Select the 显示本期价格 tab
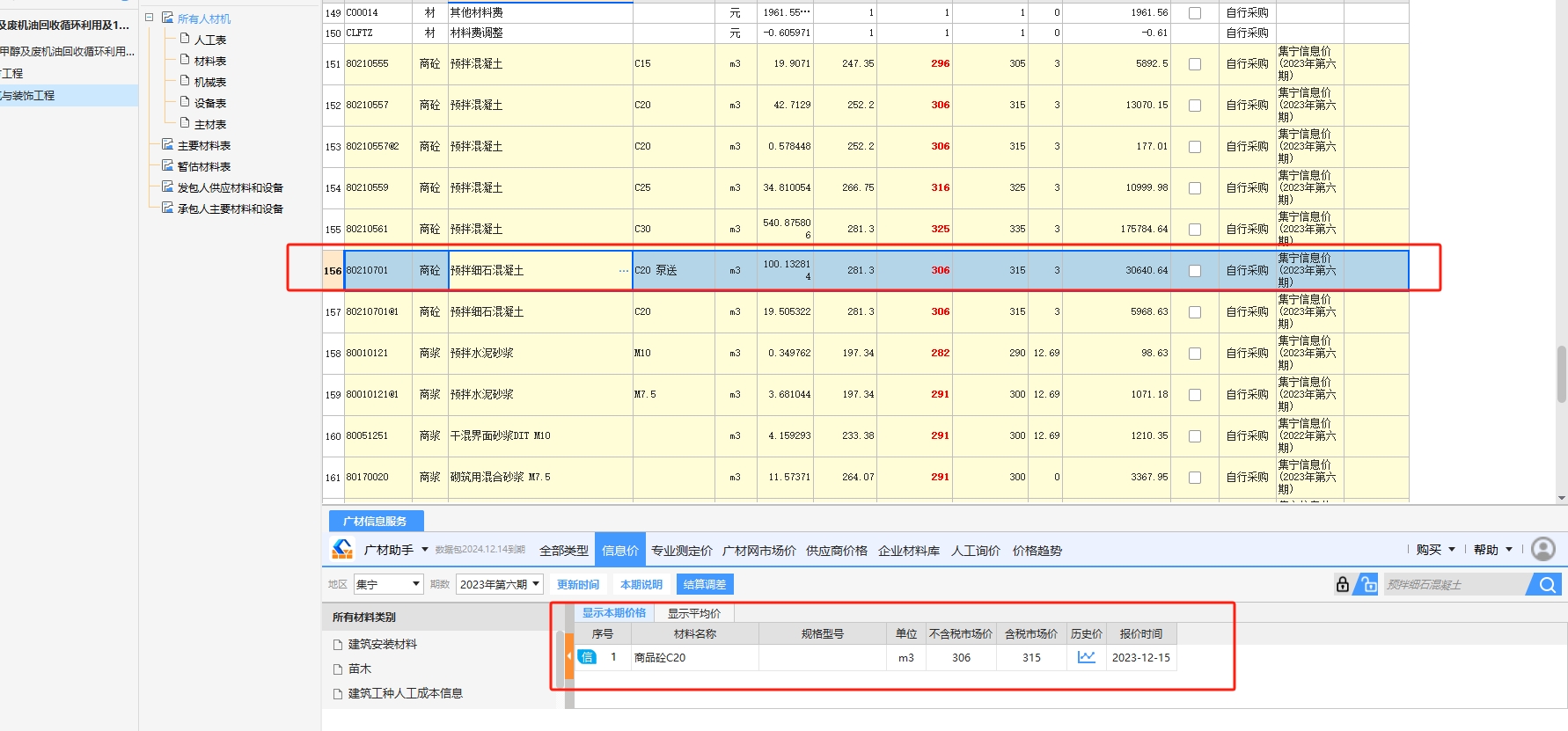The image size is (1568, 731). pos(614,613)
